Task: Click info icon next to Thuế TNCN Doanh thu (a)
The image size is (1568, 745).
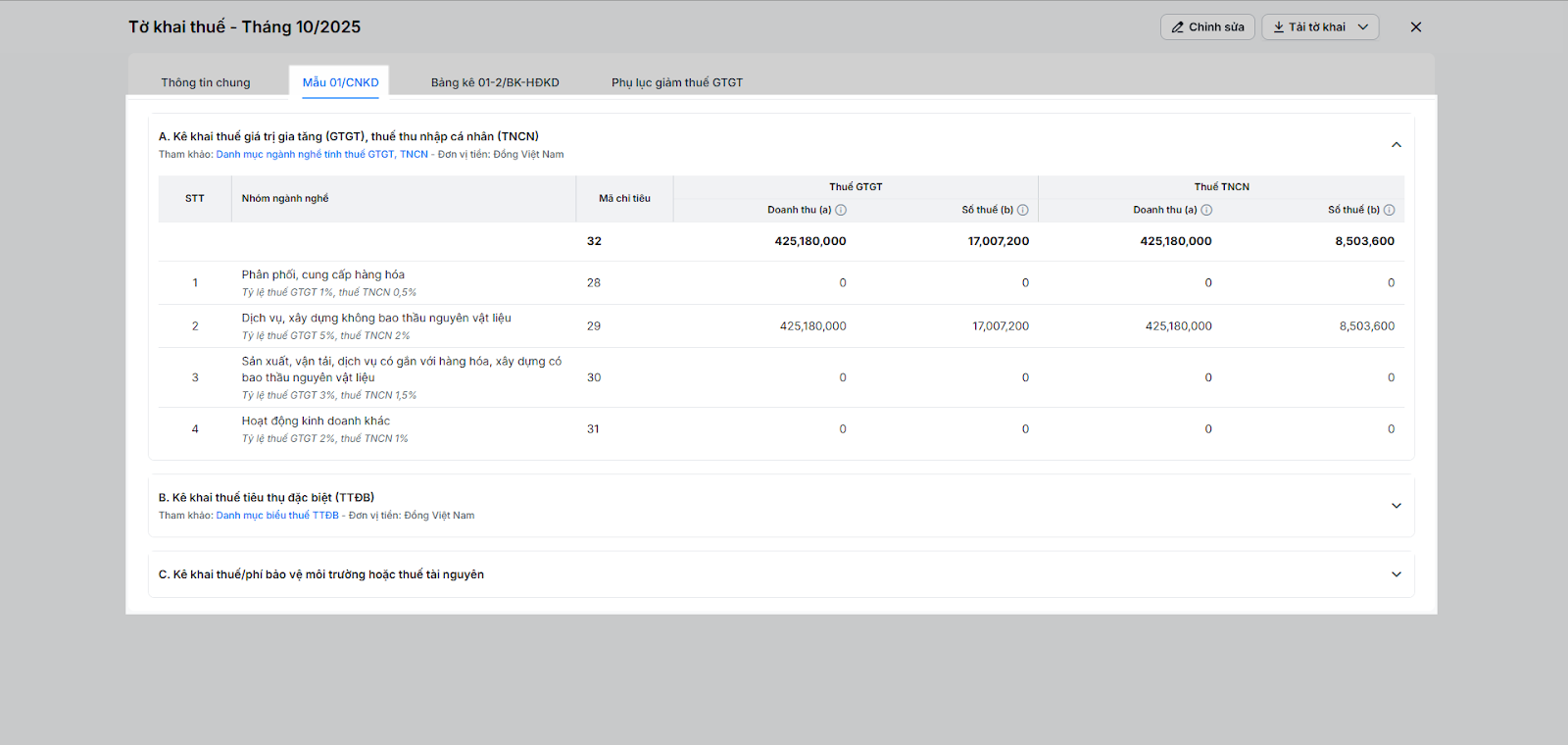Action: coord(1206,210)
